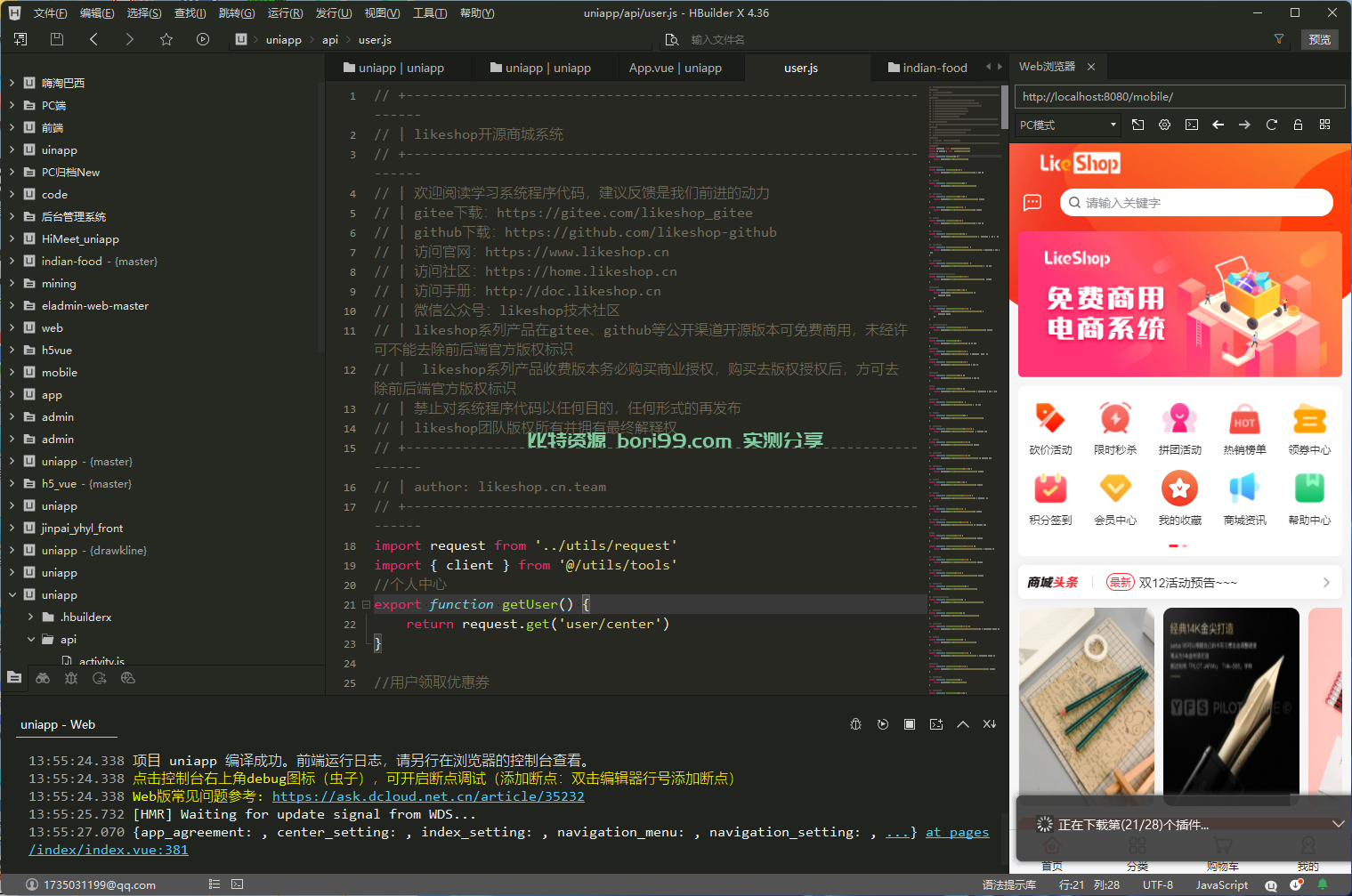This screenshot has width=1352, height=896.
Task: Click the terminal icon in status bar
Action: click(x=237, y=884)
